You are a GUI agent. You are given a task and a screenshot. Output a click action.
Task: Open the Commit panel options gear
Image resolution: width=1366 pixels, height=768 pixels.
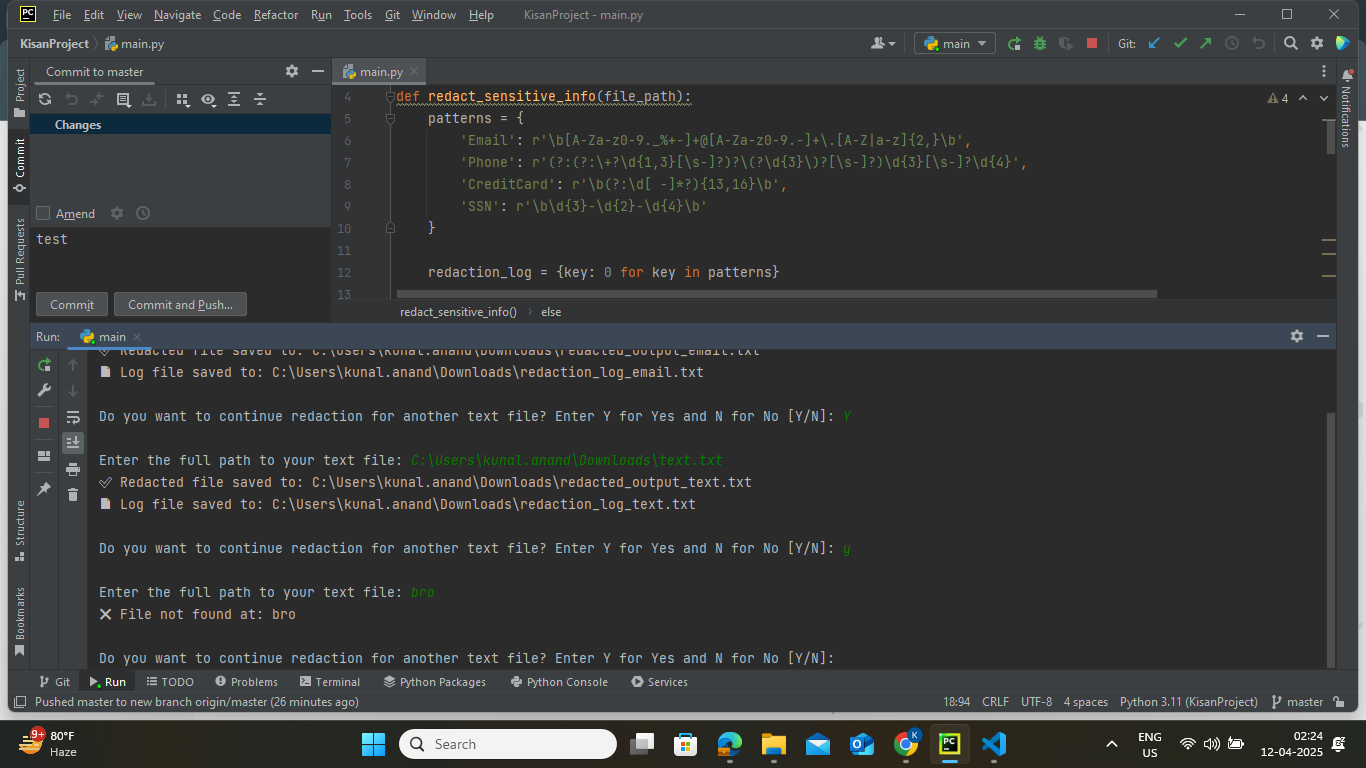coord(292,71)
